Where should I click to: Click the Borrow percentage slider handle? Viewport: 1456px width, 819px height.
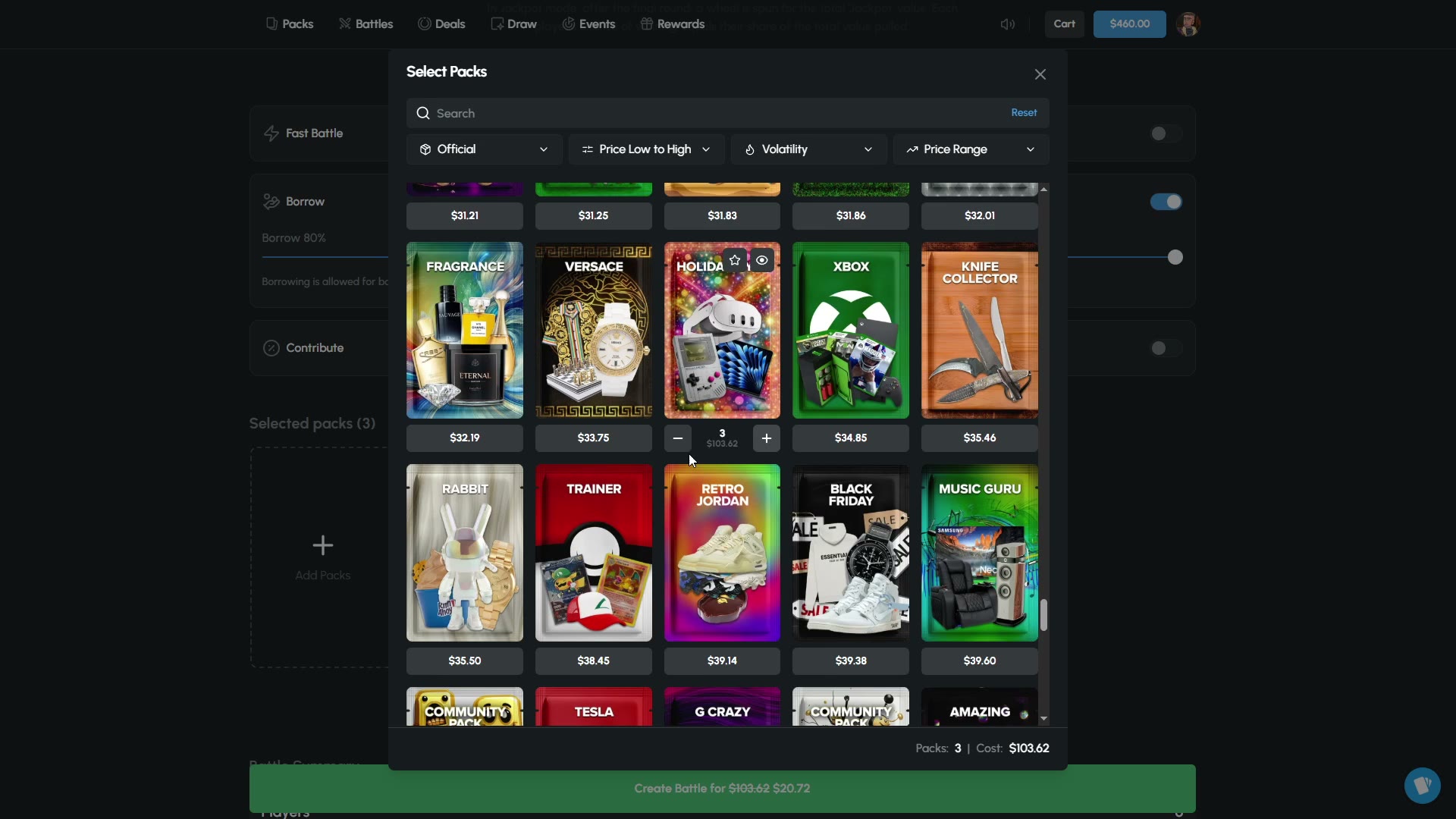click(x=1175, y=258)
